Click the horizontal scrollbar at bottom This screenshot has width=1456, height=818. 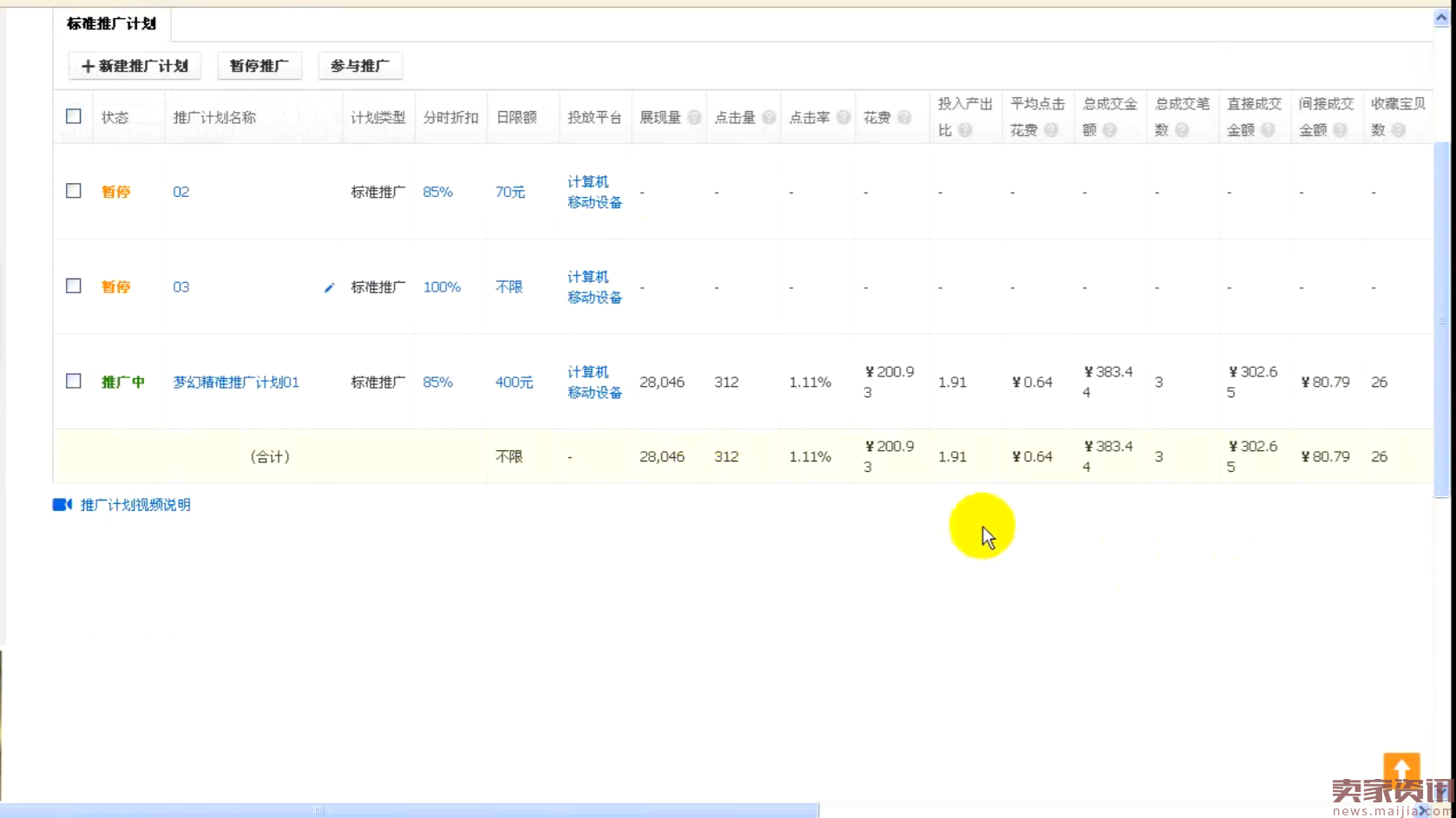[409, 810]
